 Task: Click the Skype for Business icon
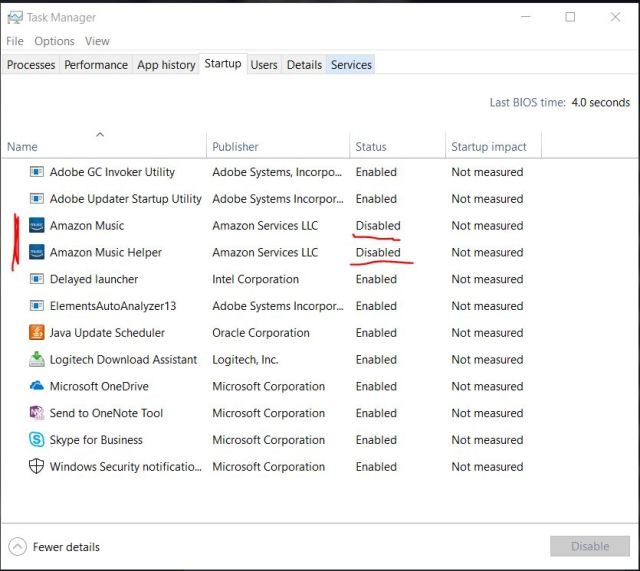tap(37, 440)
